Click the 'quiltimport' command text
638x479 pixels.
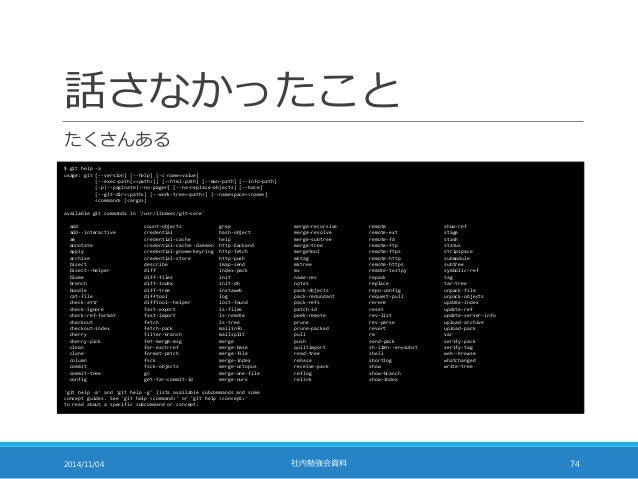click(310, 348)
